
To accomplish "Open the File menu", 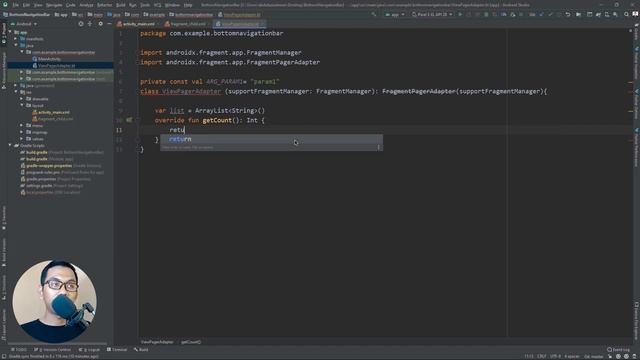I will coord(16,5).
